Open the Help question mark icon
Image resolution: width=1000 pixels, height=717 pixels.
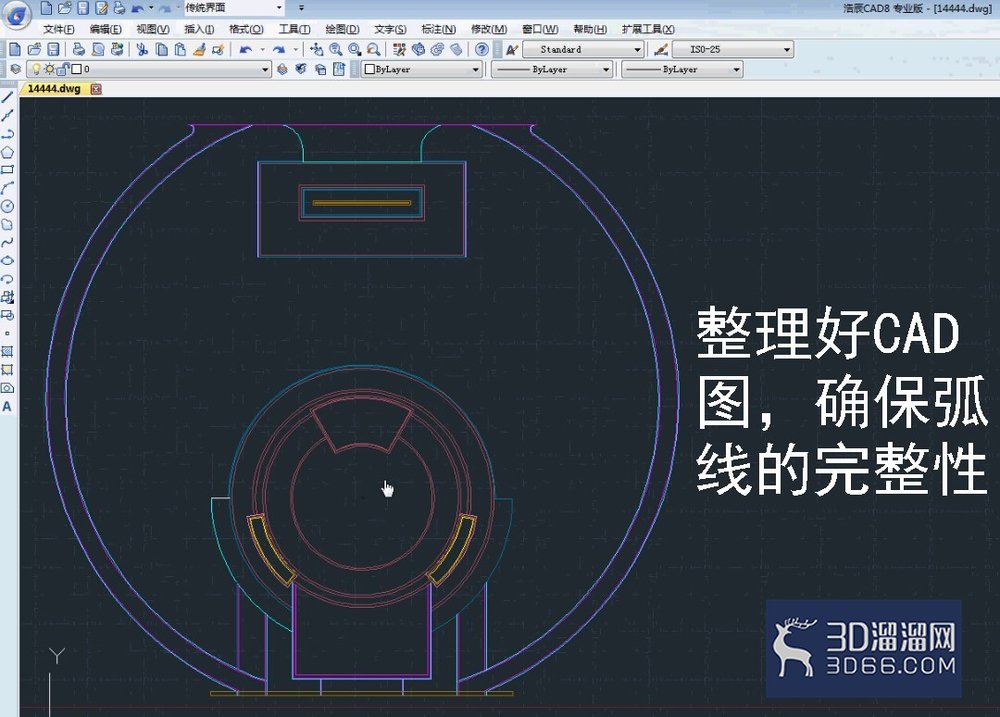click(482, 49)
